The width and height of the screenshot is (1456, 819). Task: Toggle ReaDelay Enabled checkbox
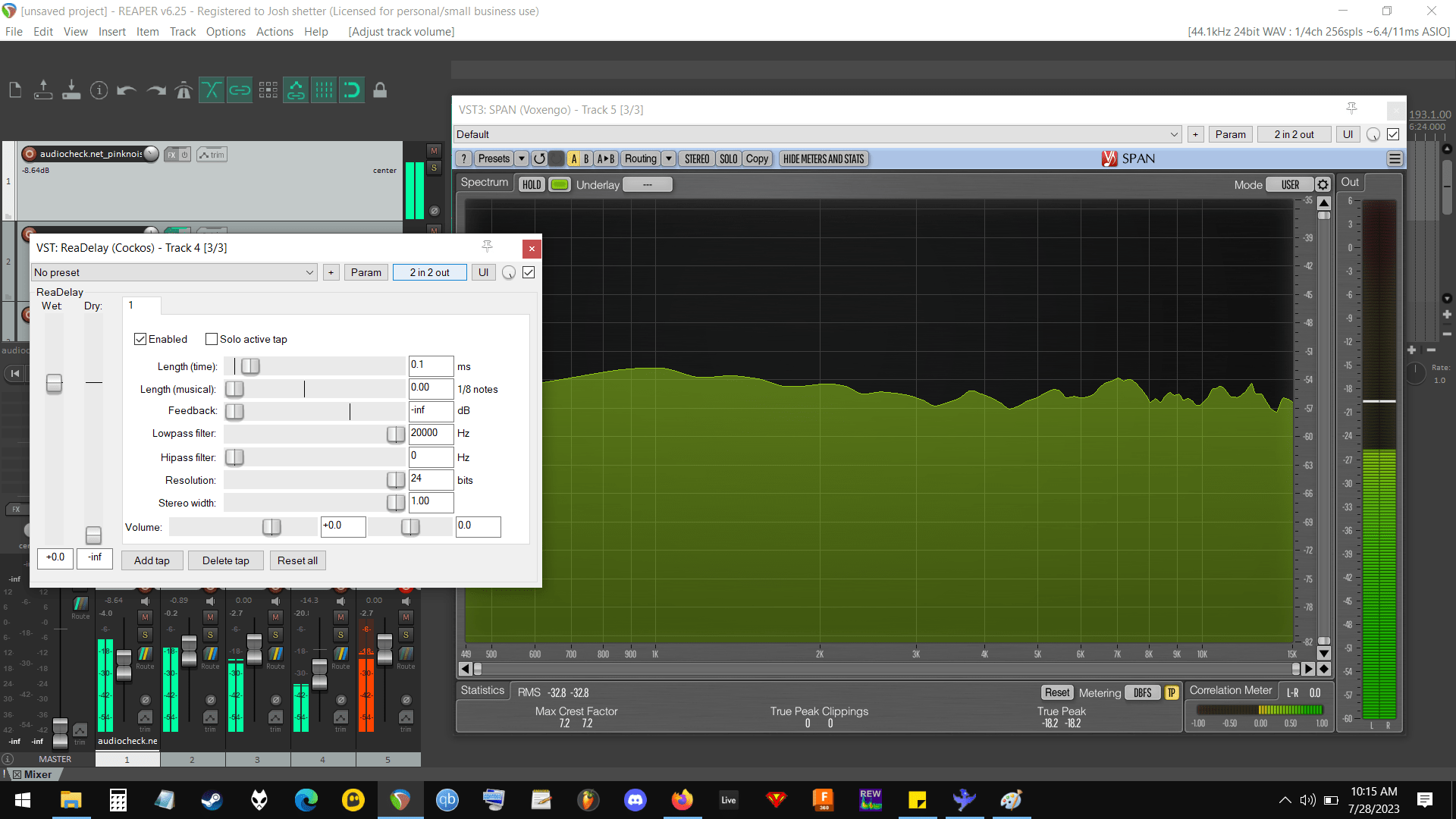(140, 339)
